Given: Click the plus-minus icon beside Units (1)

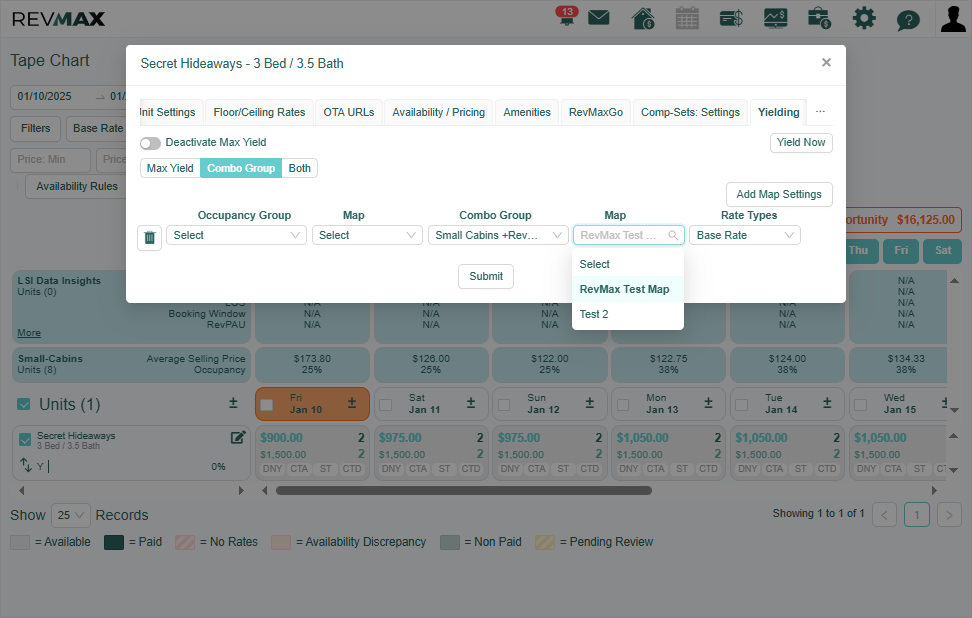Looking at the screenshot, I should coord(233,403).
